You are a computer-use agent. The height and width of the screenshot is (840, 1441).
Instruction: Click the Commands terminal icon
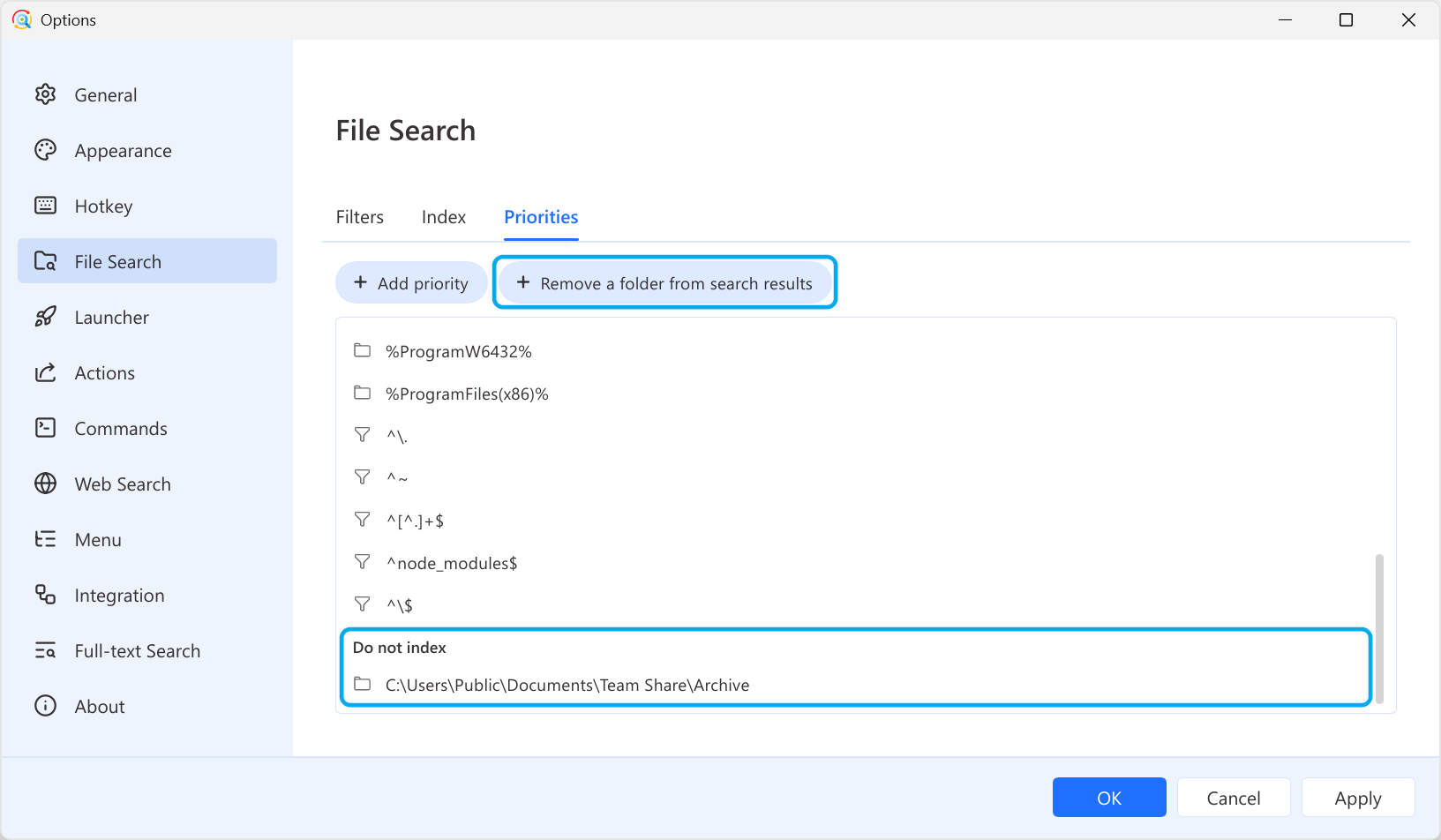45,428
